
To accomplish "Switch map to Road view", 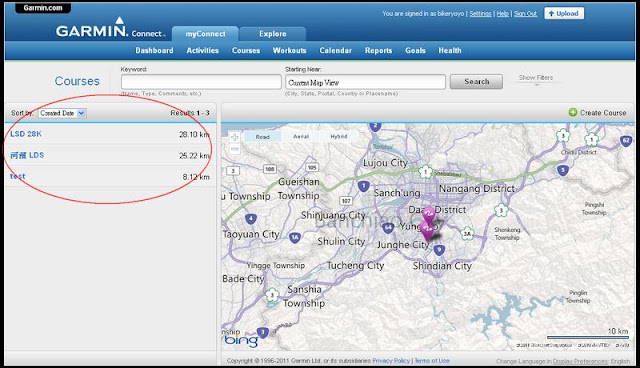I will click(262, 137).
